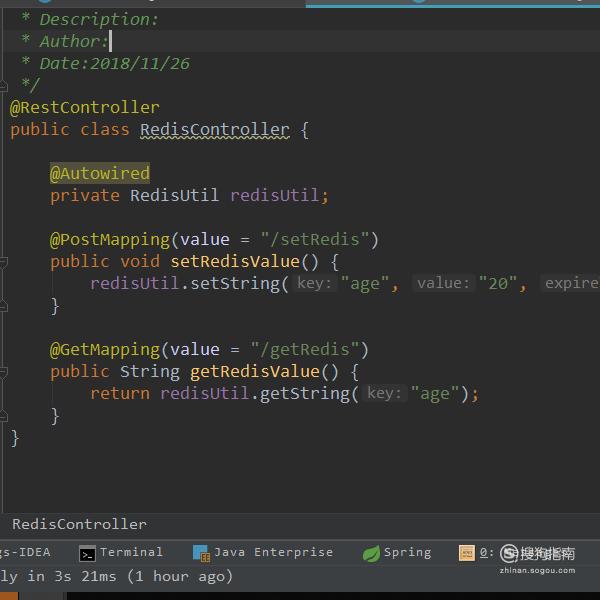This screenshot has height=600, width=600.
Task: Click the return keyword
Action: tap(120, 394)
